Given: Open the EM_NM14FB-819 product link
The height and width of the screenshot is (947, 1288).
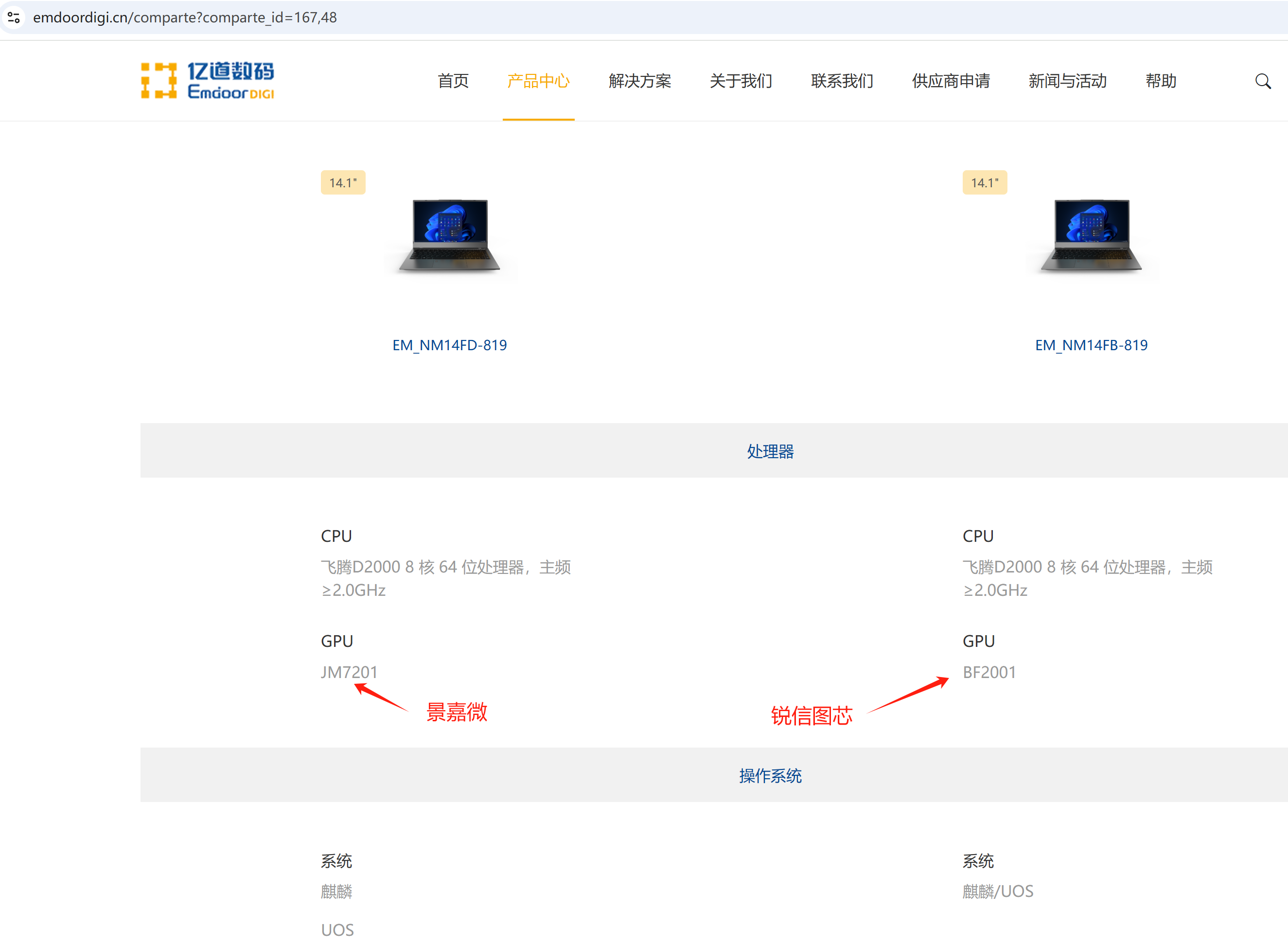Looking at the screenshot, I should (x=1091, y=345).
